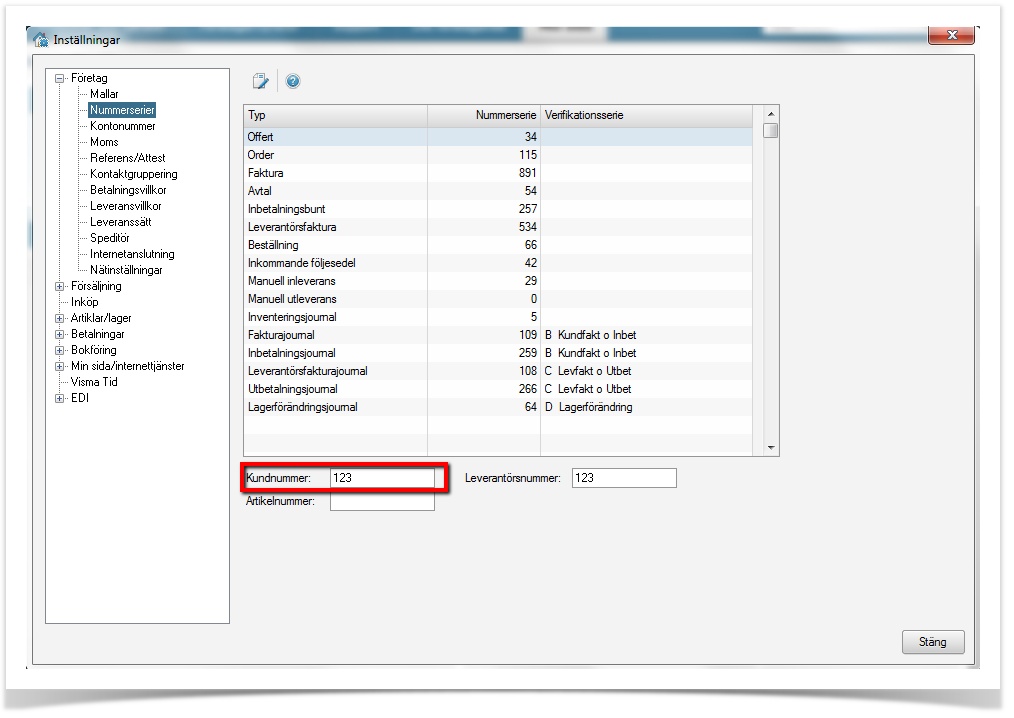Collapse the Företag tree node

60,78
